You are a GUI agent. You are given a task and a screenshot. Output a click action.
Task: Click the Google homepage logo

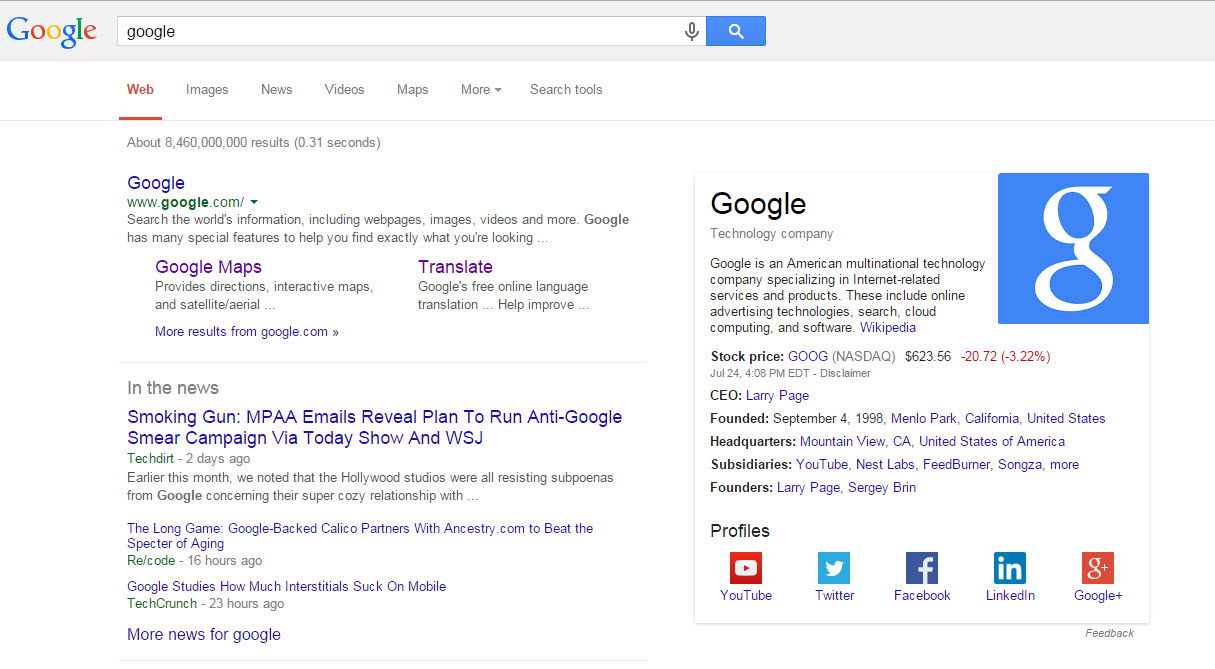coord(51,31)
